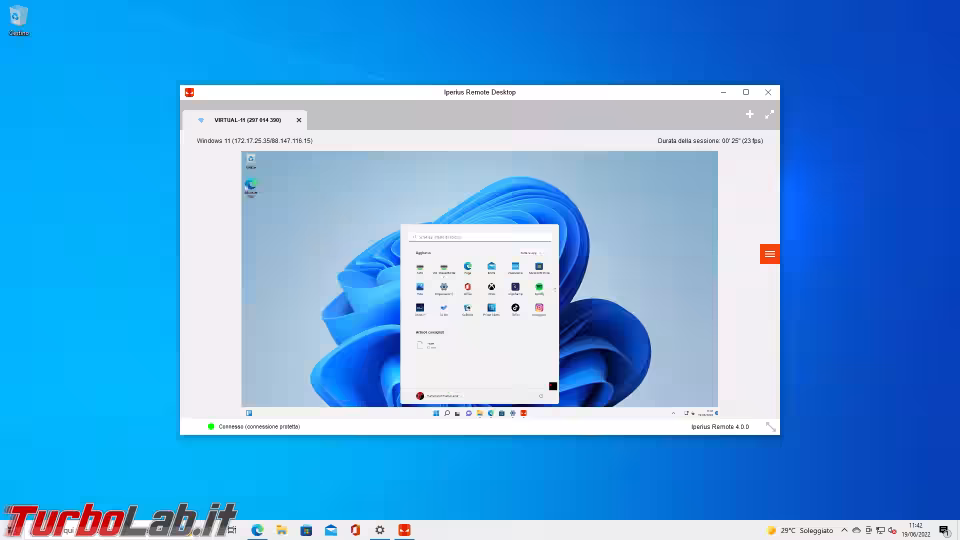Open Settings gear in the host taskbar
The width and height of the screenshot is (960, 540).
click(x=380, y=530)
